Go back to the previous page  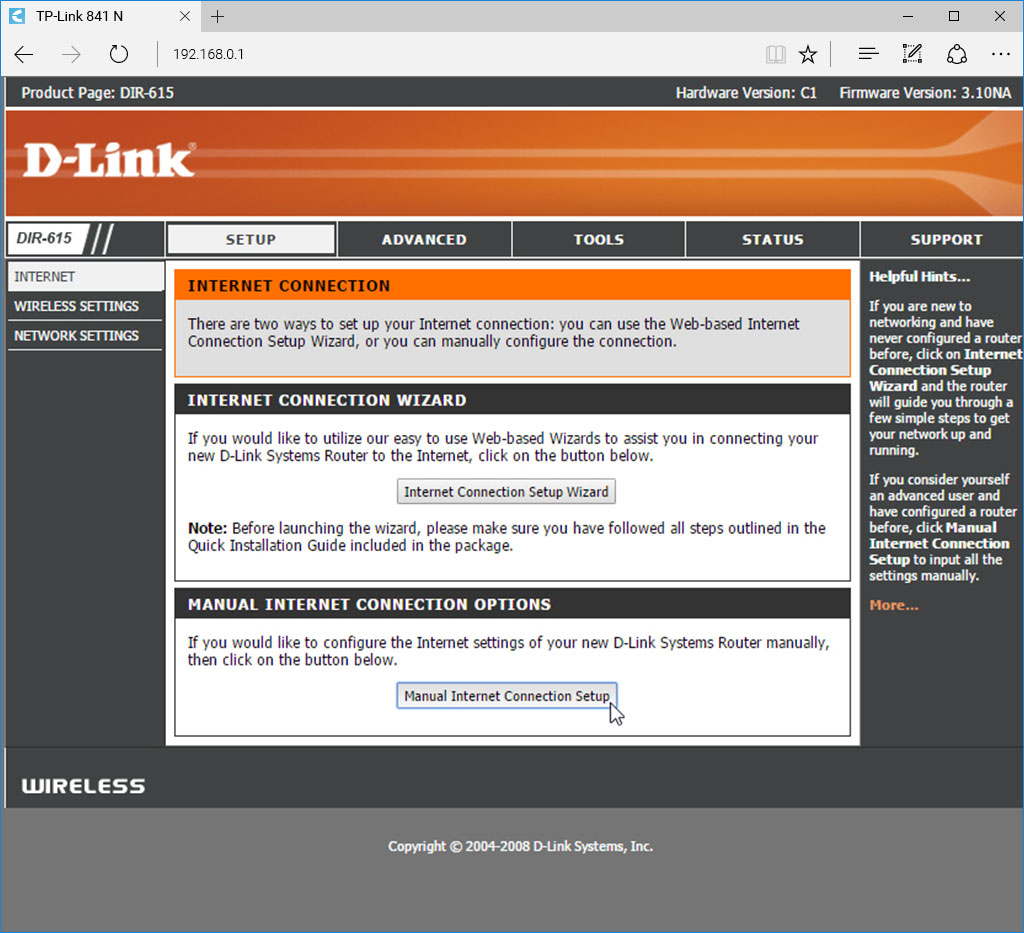coord(24,54)
